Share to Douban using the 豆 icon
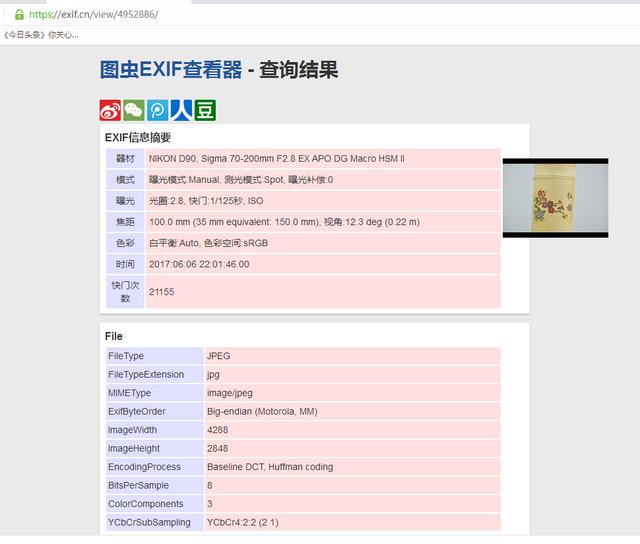The width and height of the screenshot is (640, 544). point(205,110)
